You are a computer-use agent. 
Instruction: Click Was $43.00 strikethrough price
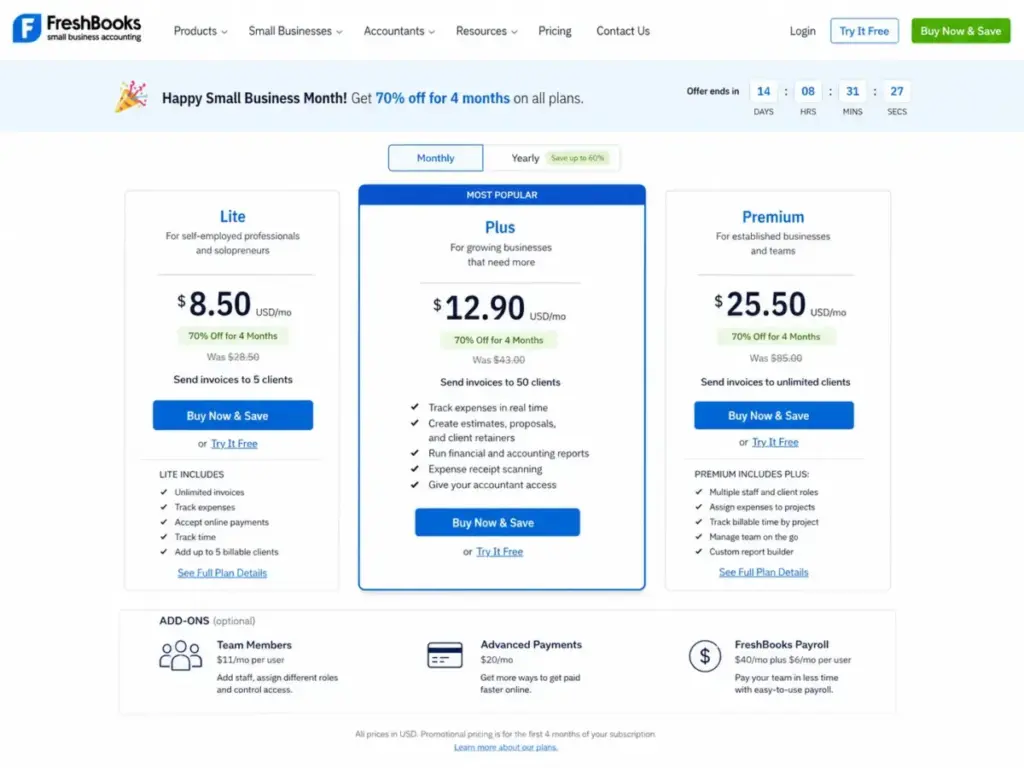499,360
